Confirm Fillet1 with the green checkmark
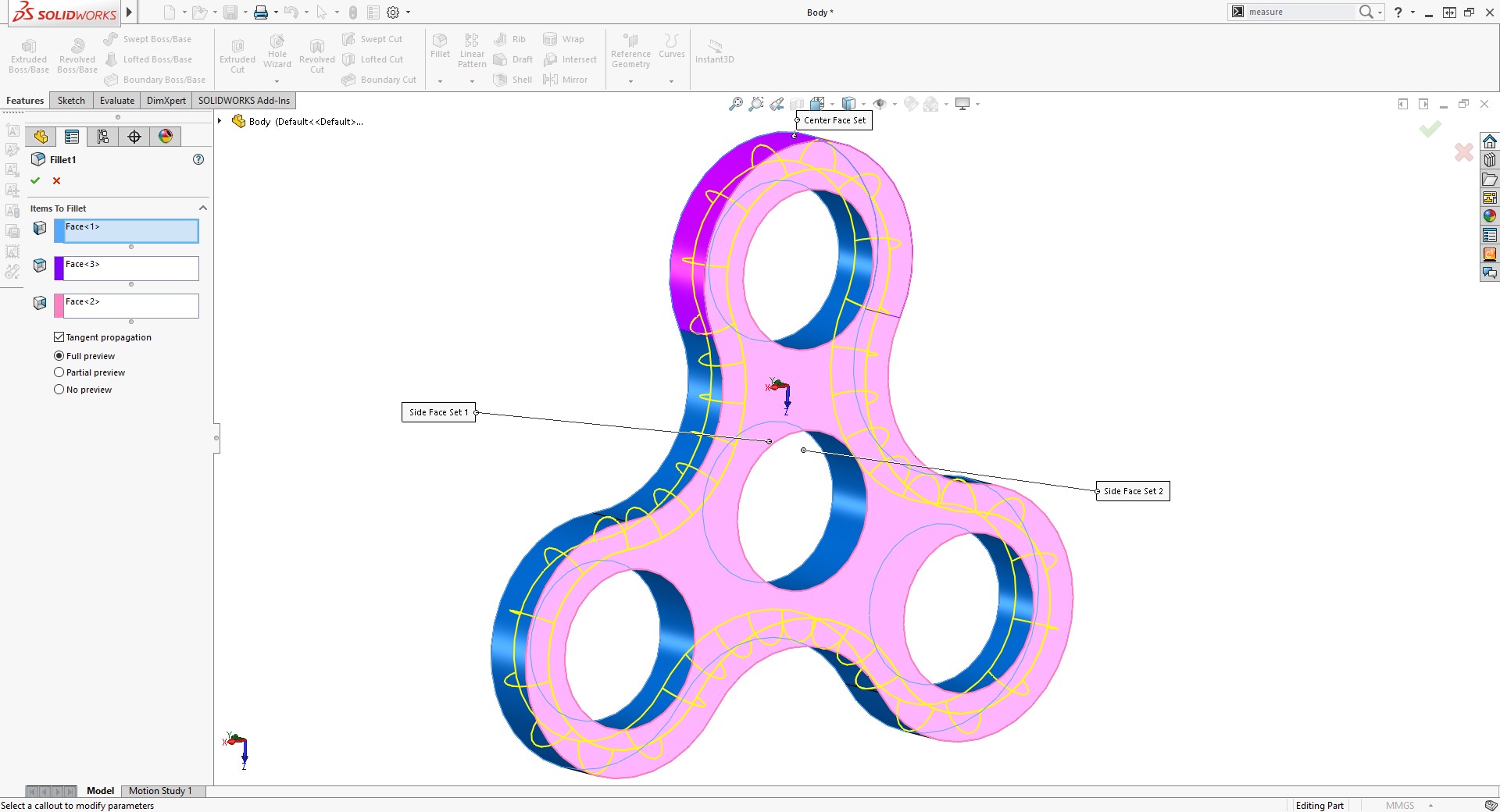 coord(35,180)
